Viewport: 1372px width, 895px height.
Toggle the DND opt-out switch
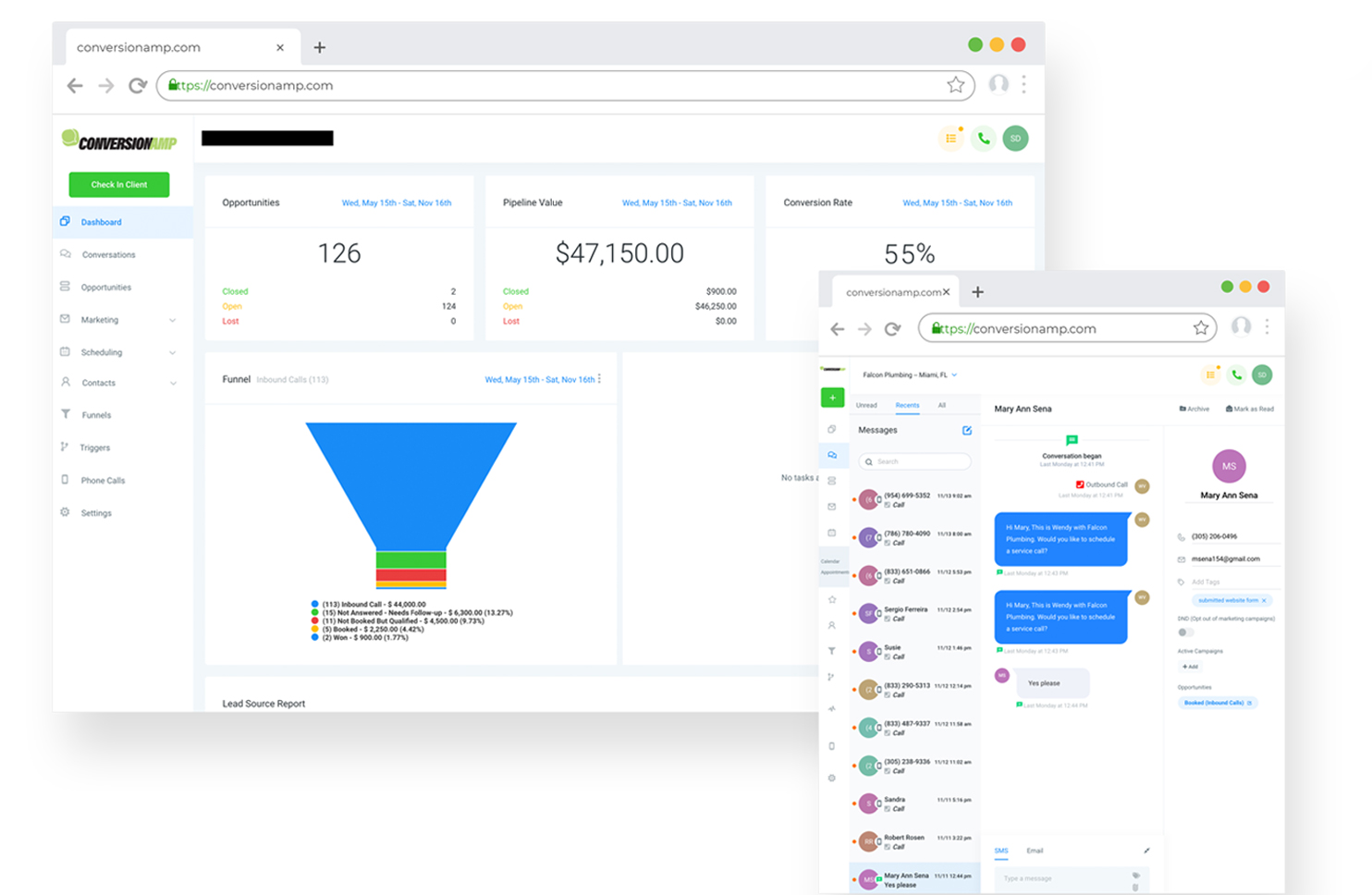[1185, 632]
